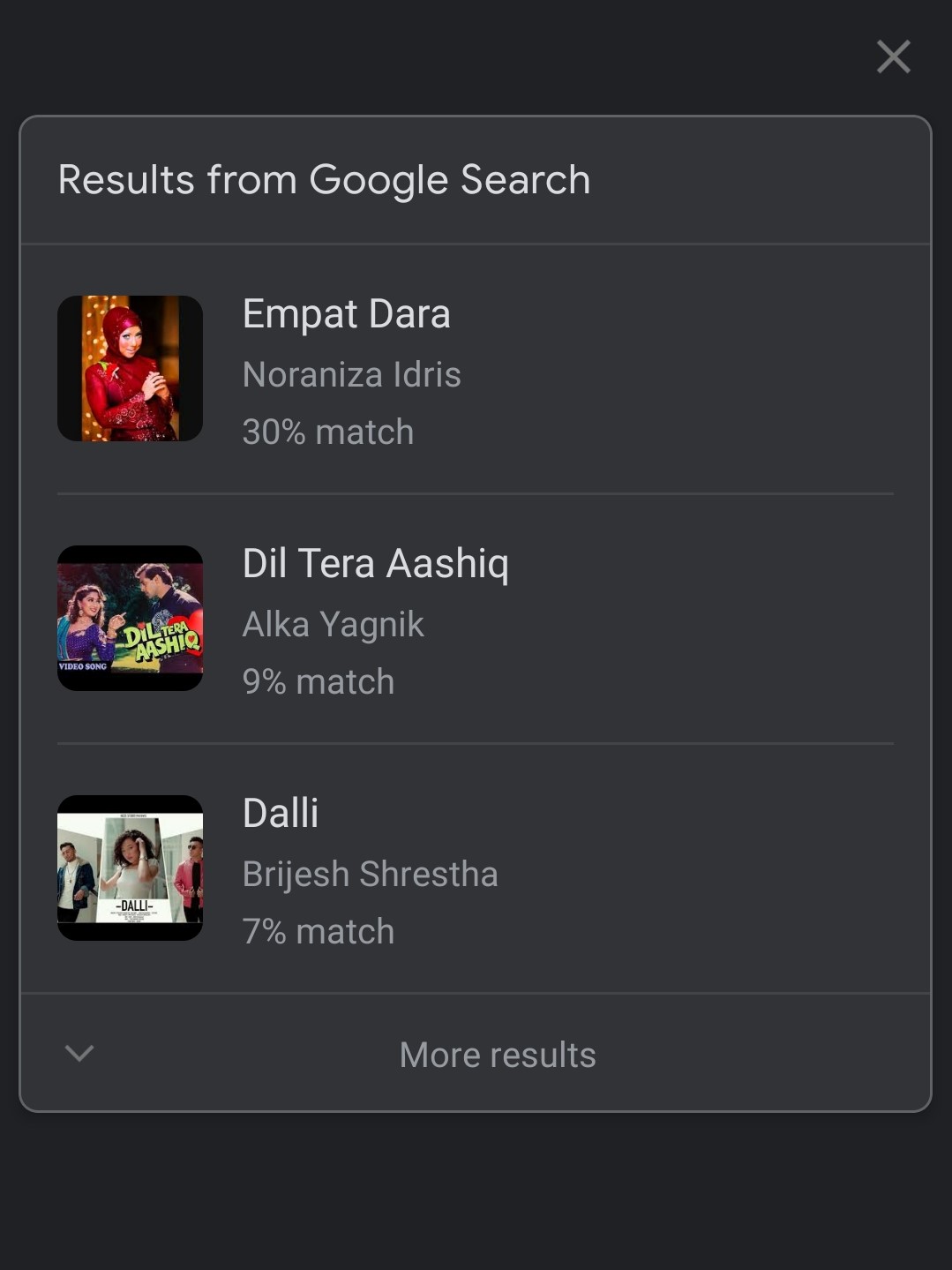
Task: Click the 30% match label
Action: [327, 432]
